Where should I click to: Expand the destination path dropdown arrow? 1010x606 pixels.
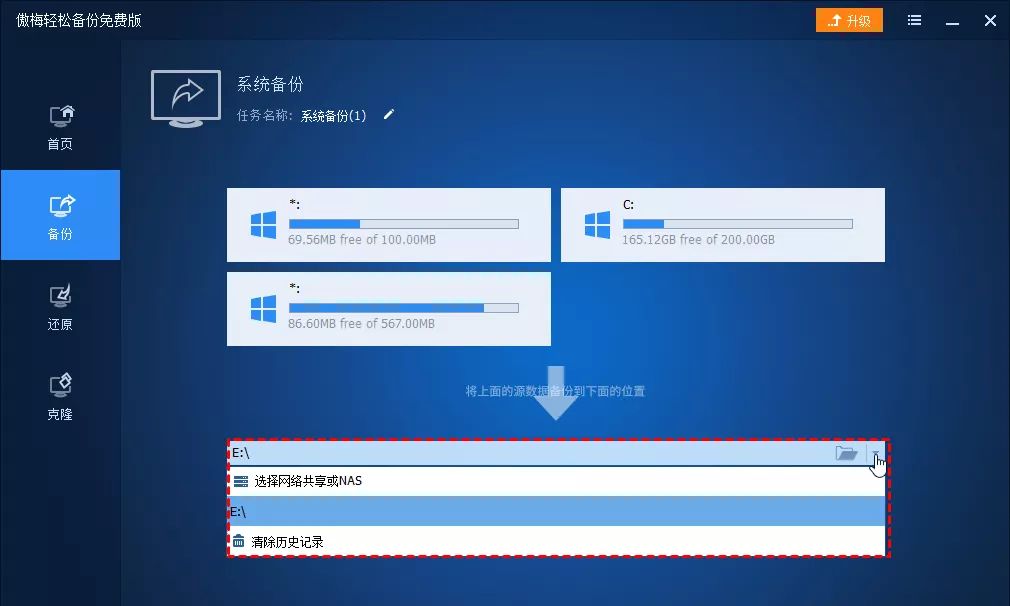click(876, 453)
